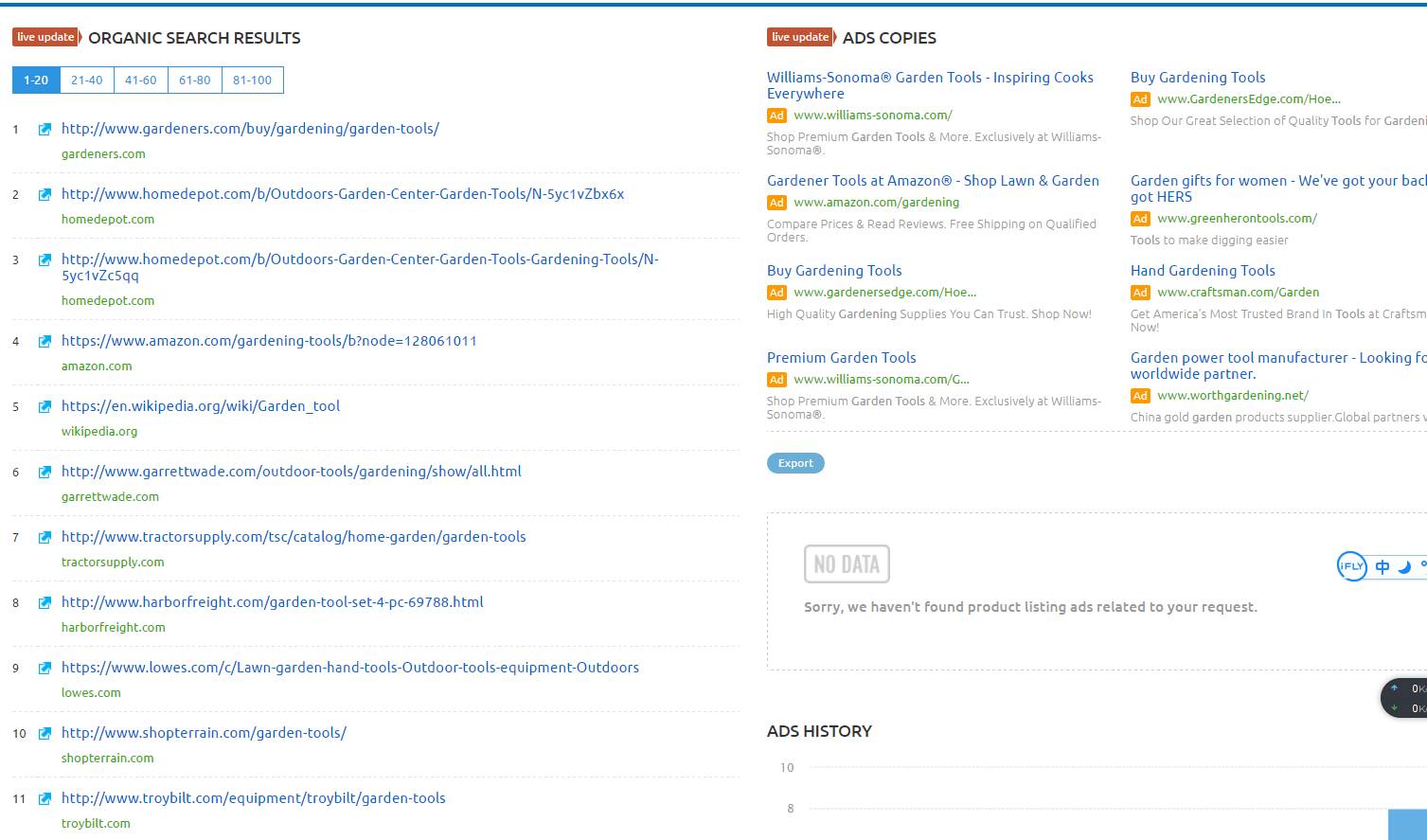Screen dimensions: 1427x840
Task: Open harborfreight garden-tool-set URL
Action: [273, 602]
